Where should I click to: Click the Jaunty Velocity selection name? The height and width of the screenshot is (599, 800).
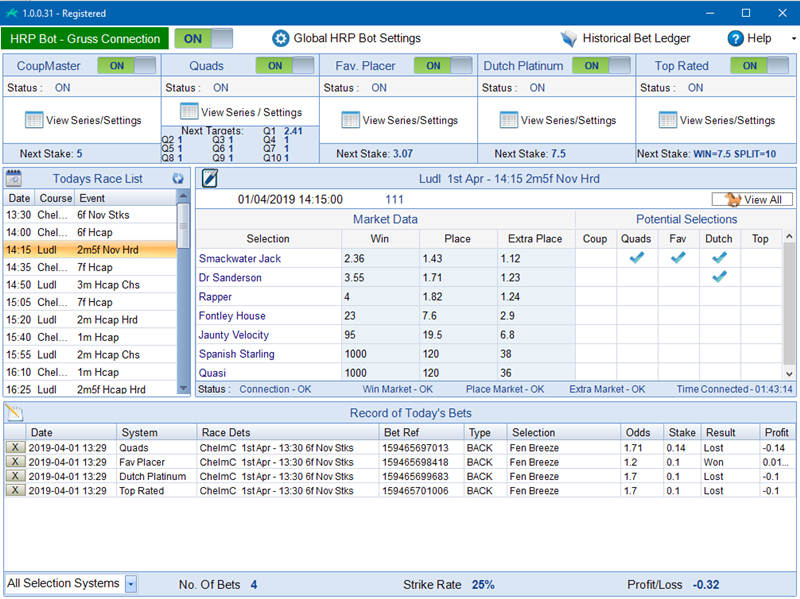tap(234, 335)
